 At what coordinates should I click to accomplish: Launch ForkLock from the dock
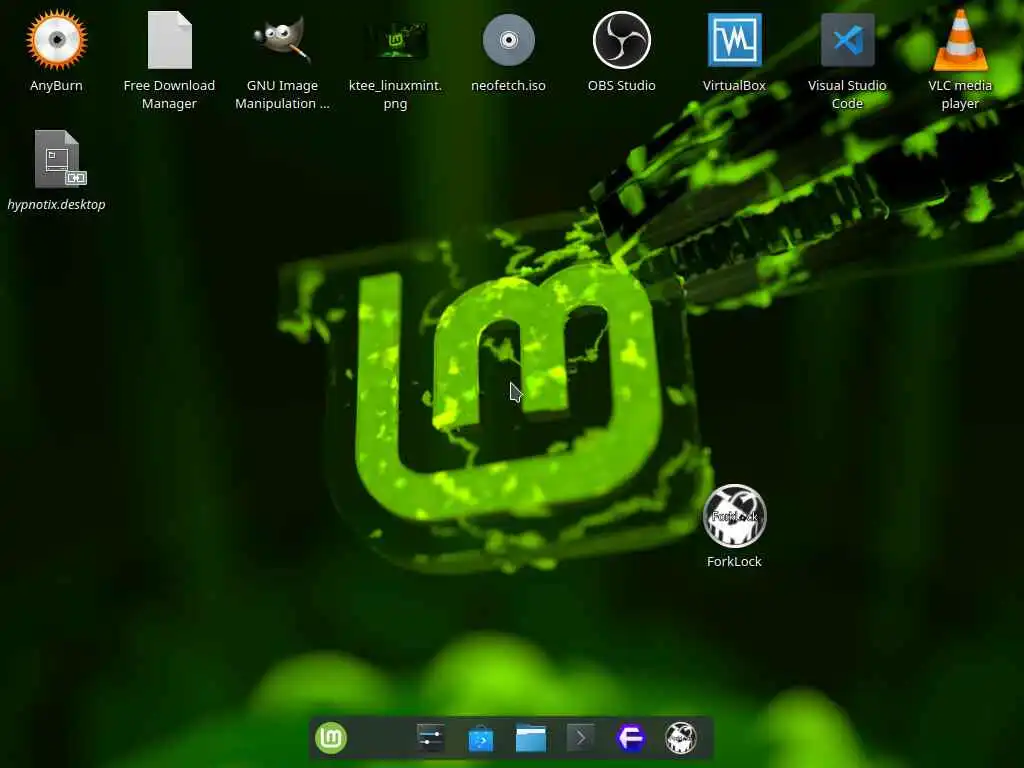pyautogui.click(x=680, y=738)
